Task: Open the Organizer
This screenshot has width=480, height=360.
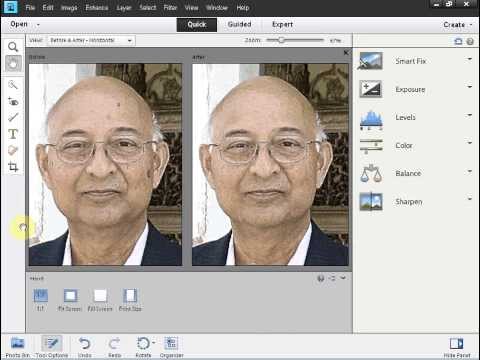Action: pyautogui.click(x=171, y=347)
